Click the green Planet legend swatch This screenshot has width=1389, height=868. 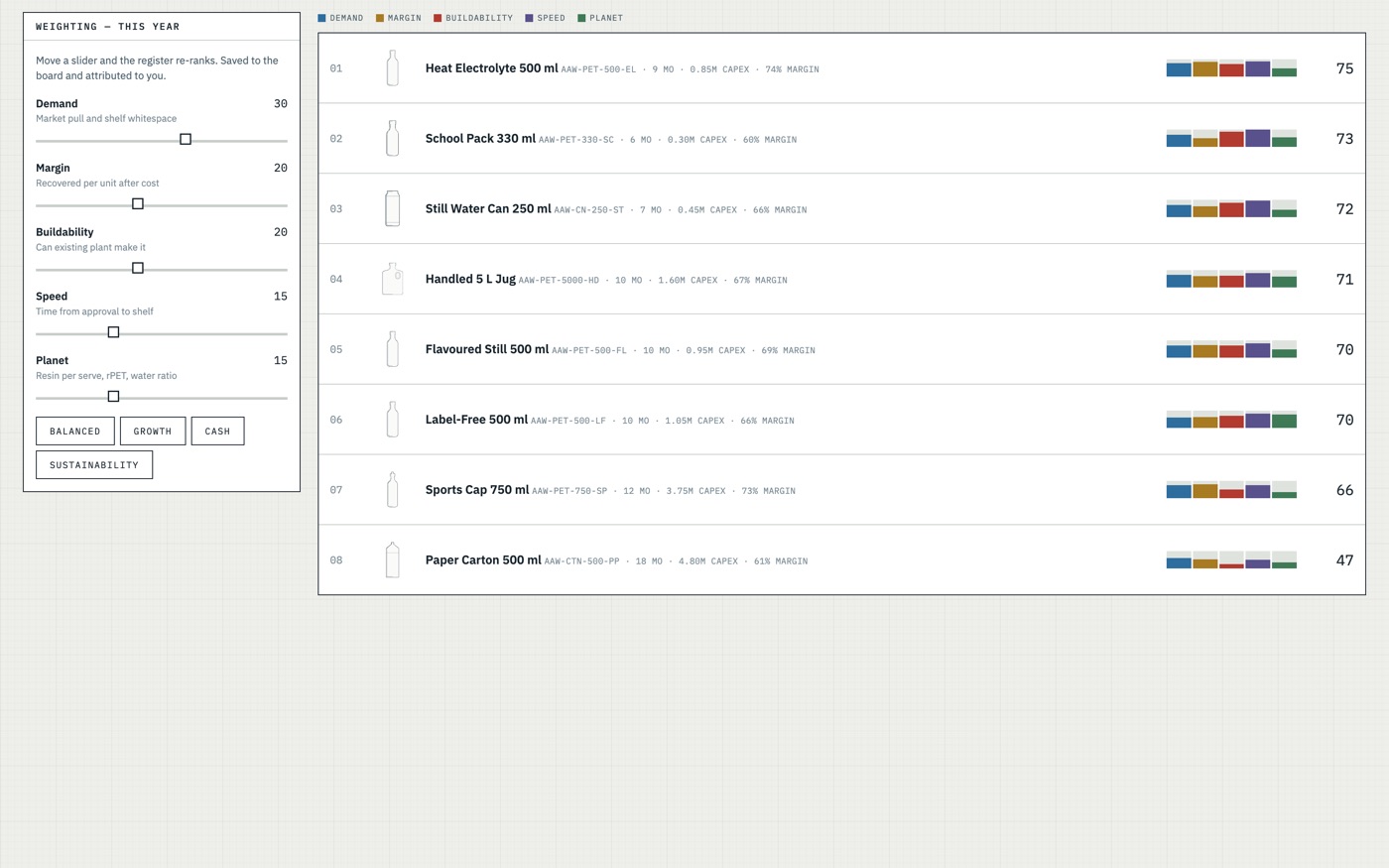coord(581,18)
